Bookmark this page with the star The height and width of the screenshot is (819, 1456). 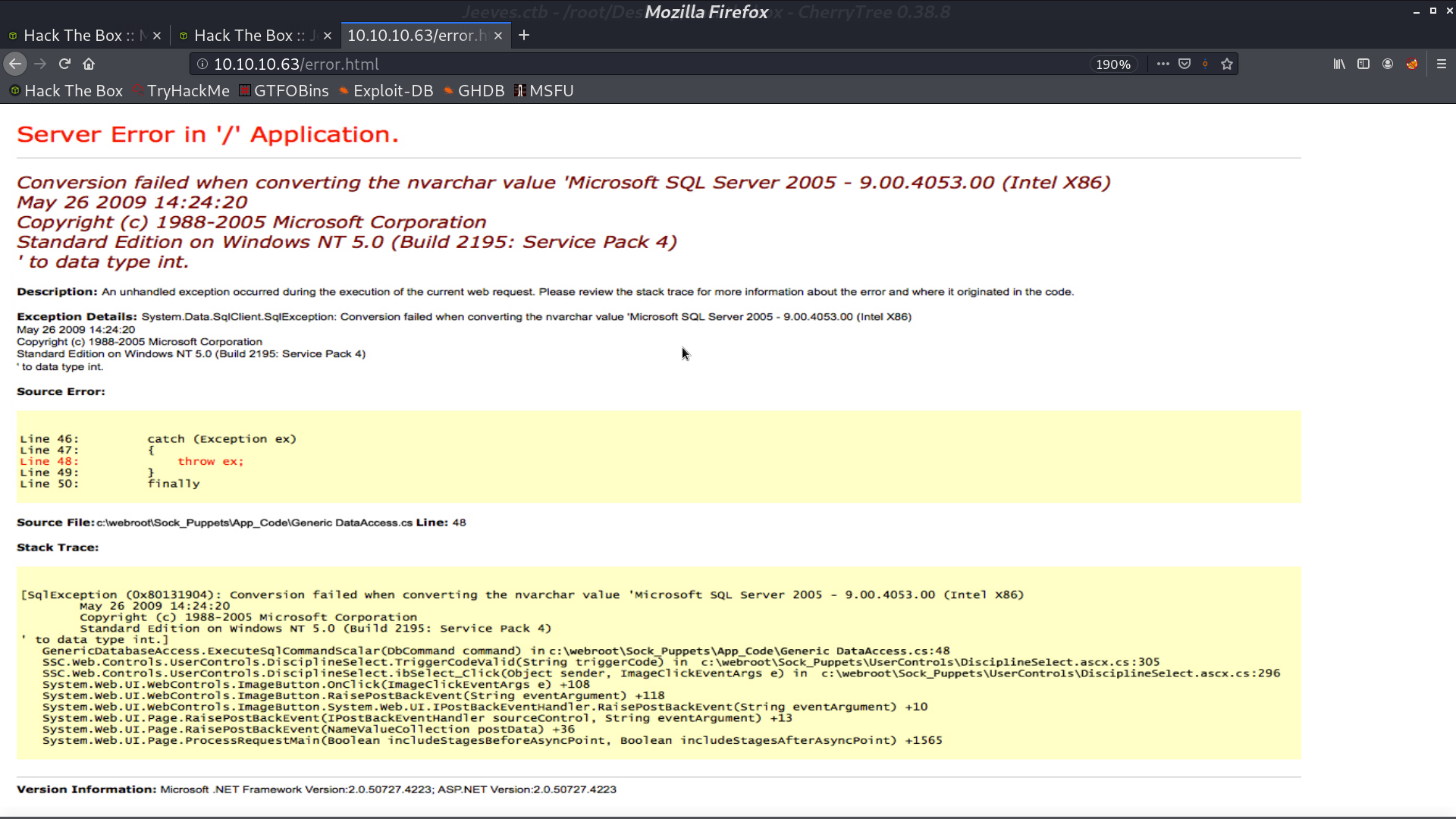tap(1227, 64)
